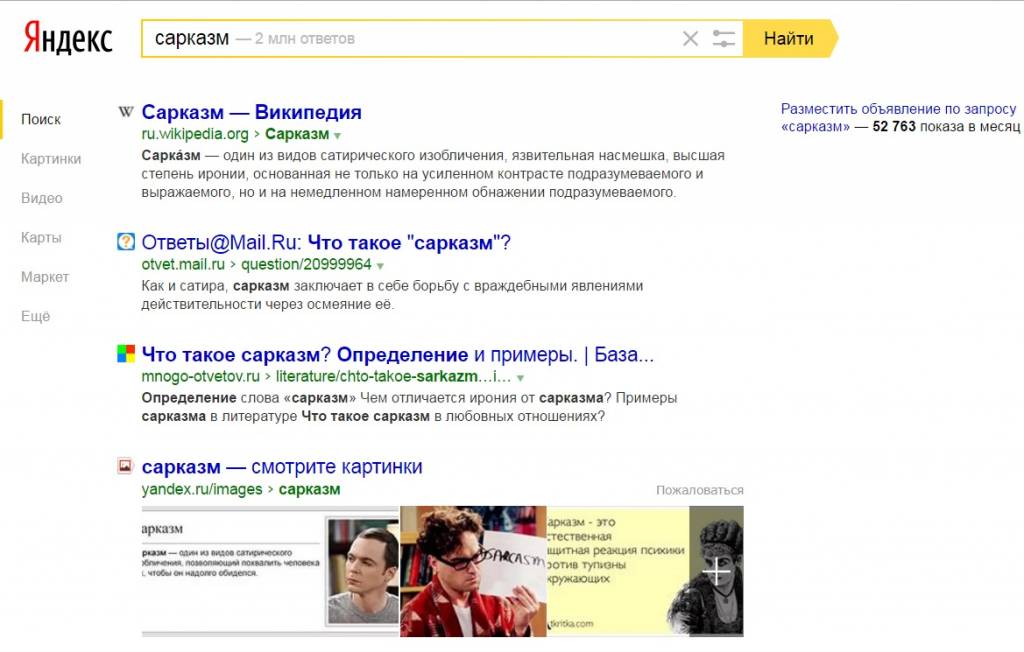Image resolution: width=1024 pixels, height=652 pixels.
Task: Click the Яндекс logo
Action: (68, 37)
